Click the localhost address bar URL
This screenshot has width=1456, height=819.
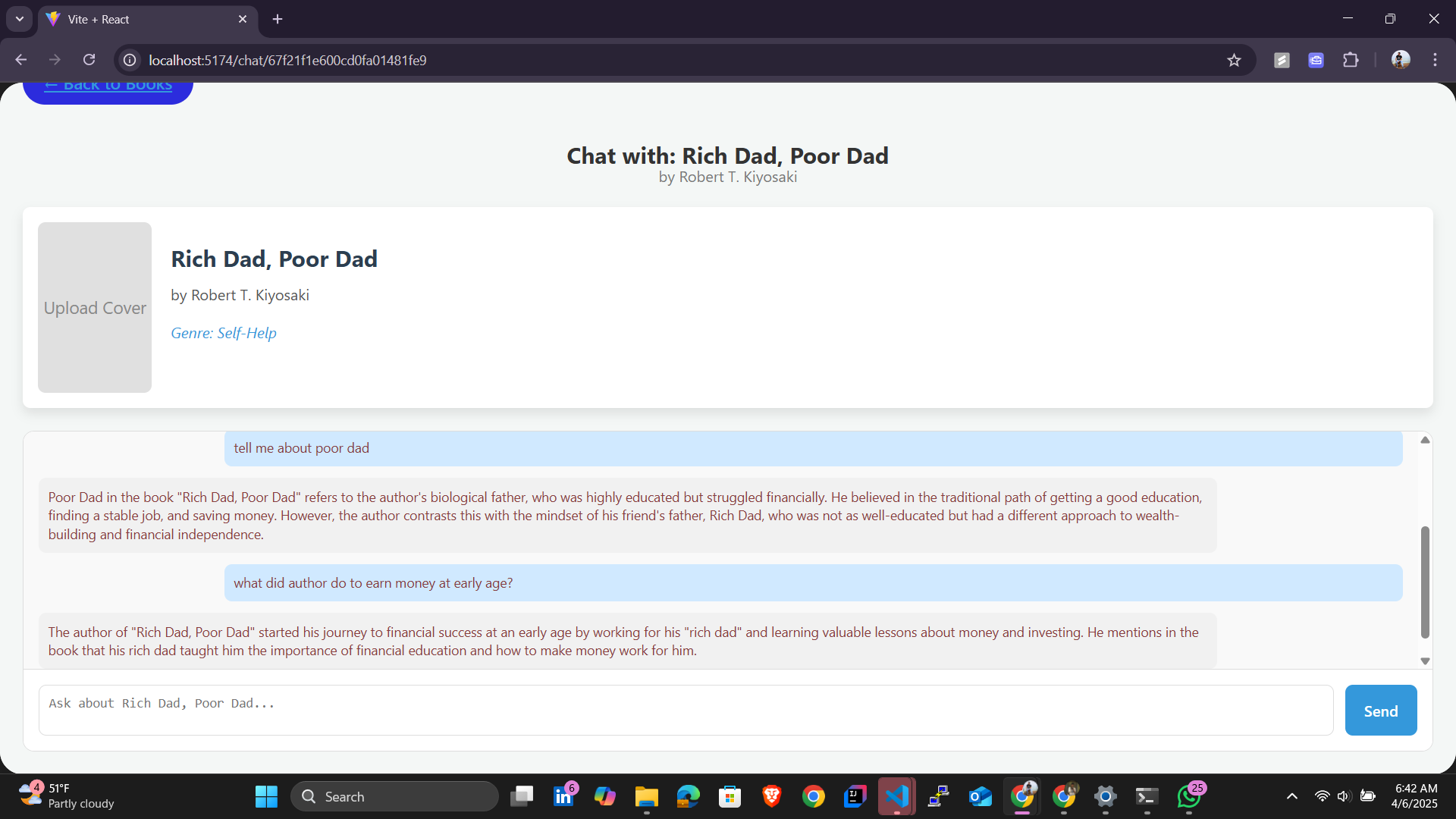[x=287, y=61]
